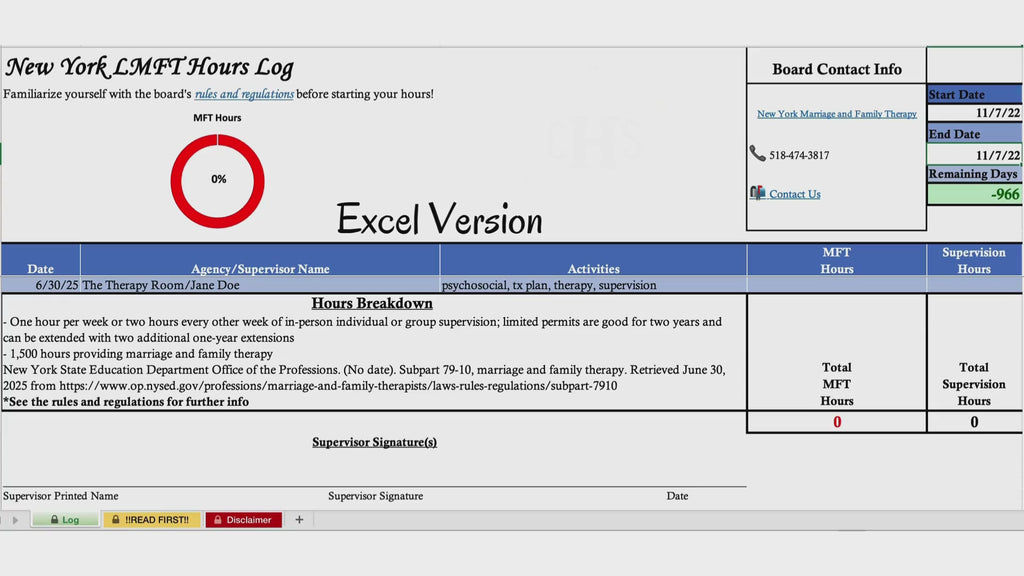Click the Supervision Hours column header
Screen dimensions: 1024x576
point(974,260)
